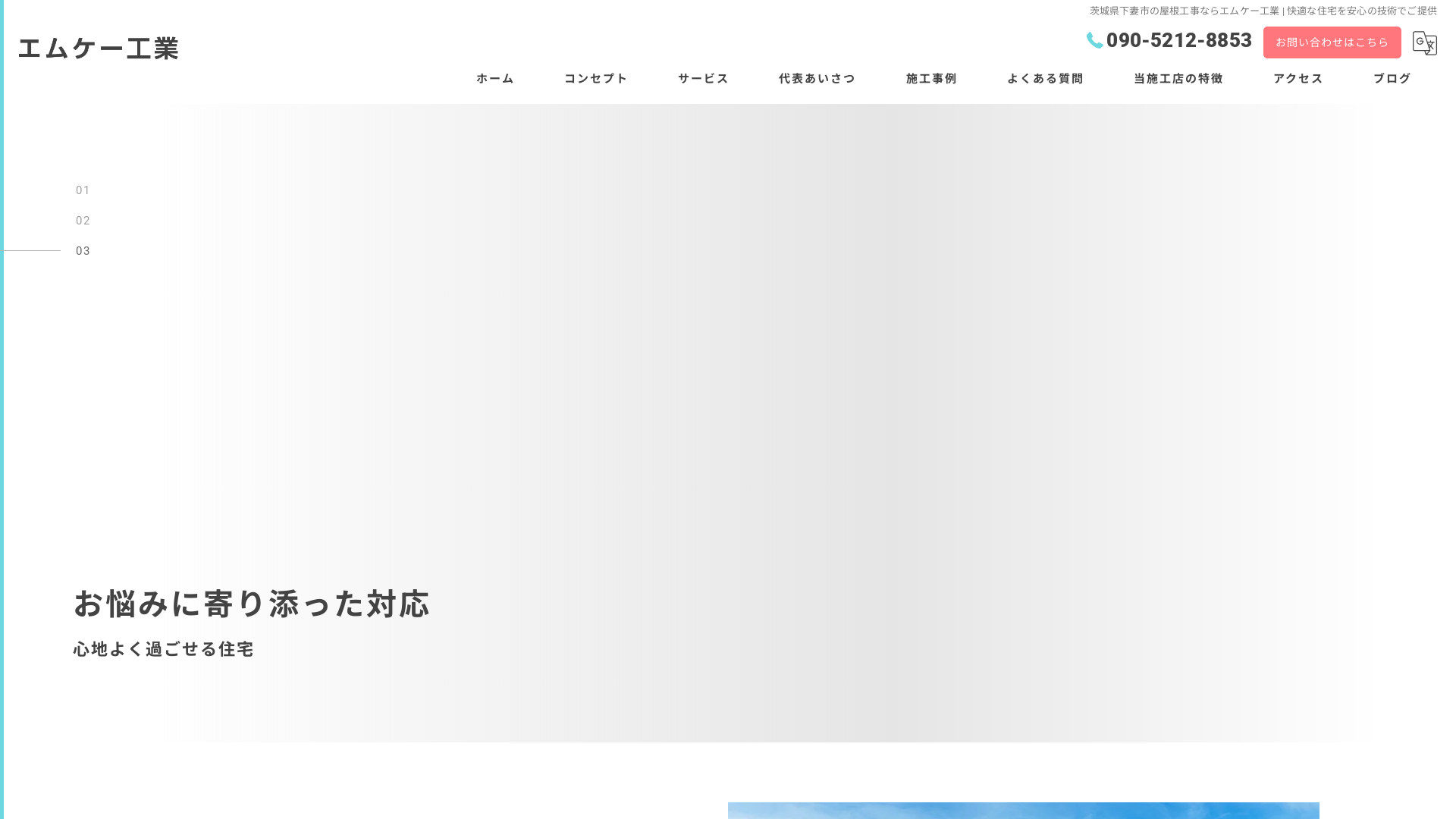This screenshot has width=1456, height=819.
Task: Switch to slide 01 indicator
Action: point(83,190)
